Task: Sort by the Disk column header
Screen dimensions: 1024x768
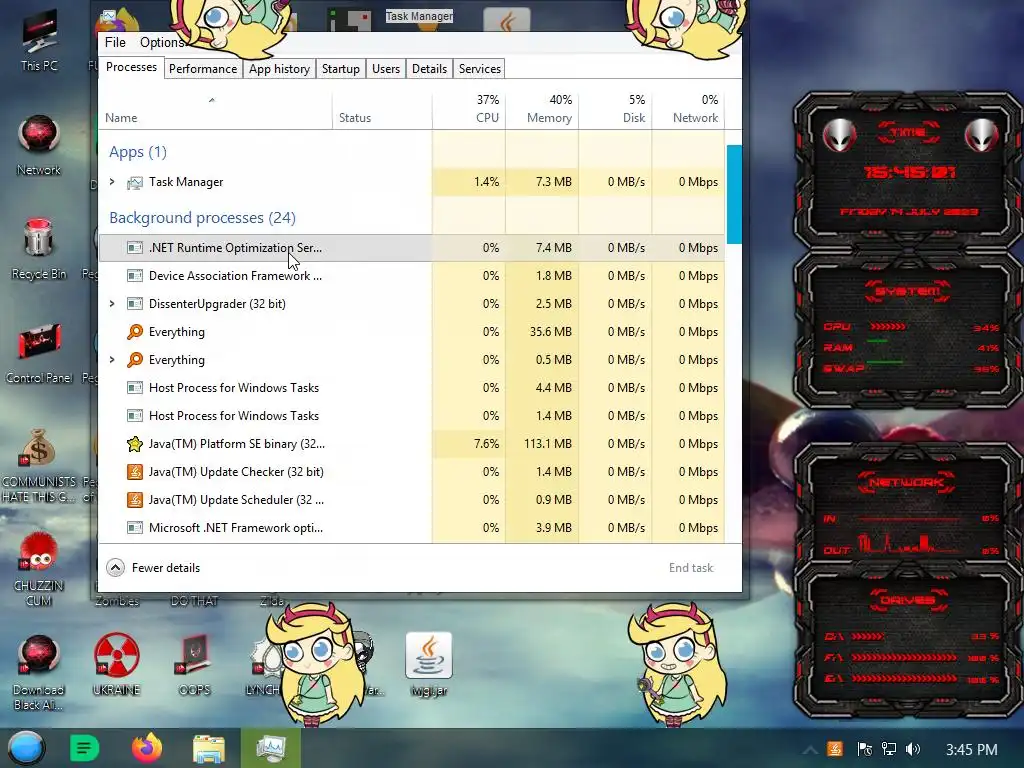Action: [615, 111]
